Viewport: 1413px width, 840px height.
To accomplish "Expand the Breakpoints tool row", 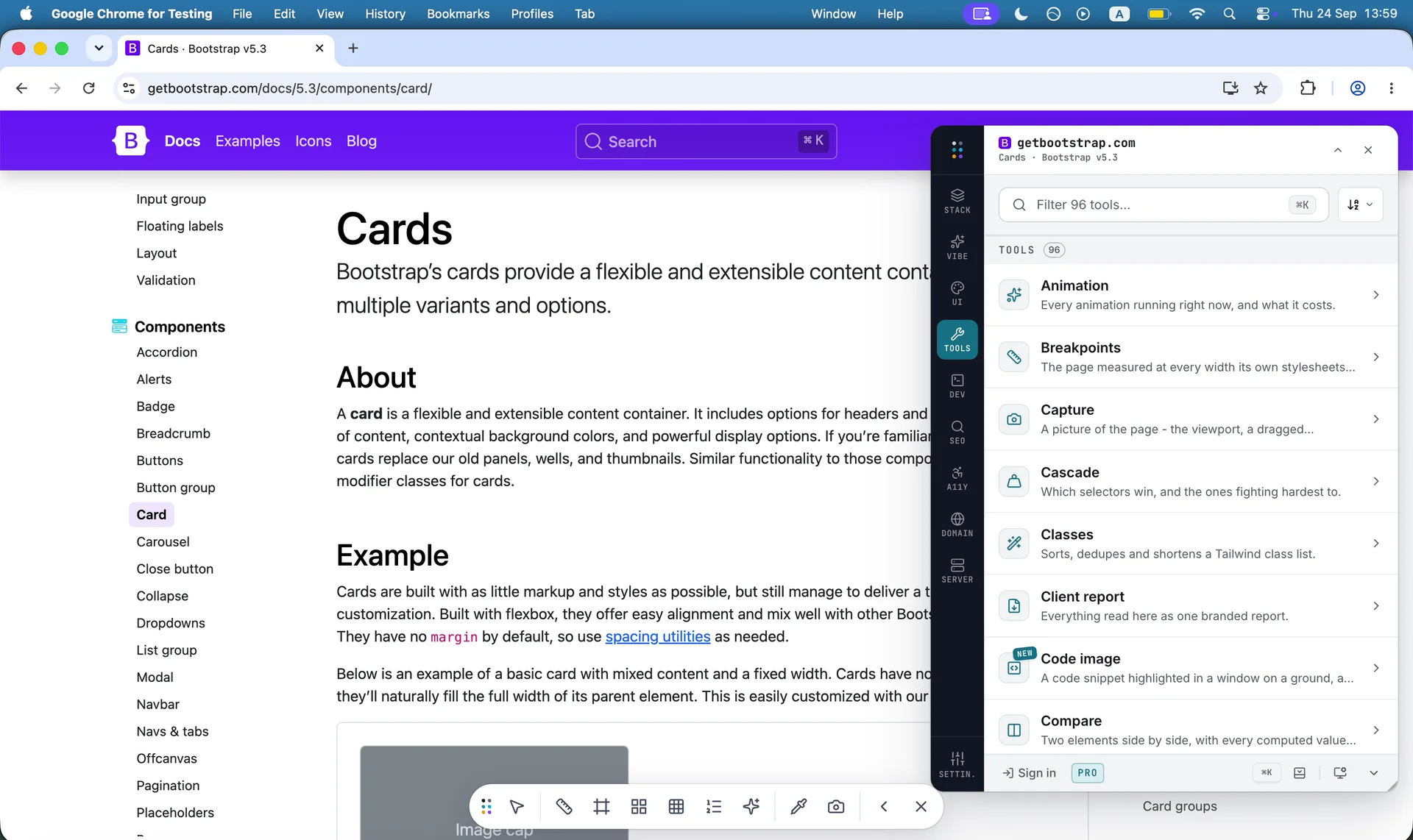I will [x=1191, y=357].
